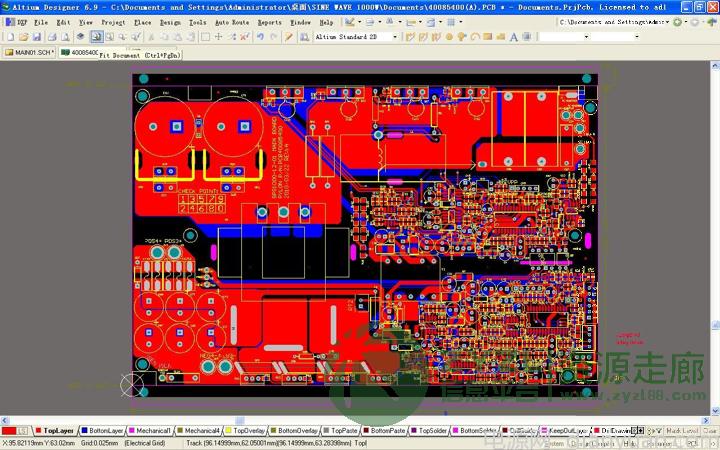The height and width of the screenshot is (450, 720).
Task: Click the Place Fill rectangle icon
Action: pyautogui.click(x=489, y=37)
